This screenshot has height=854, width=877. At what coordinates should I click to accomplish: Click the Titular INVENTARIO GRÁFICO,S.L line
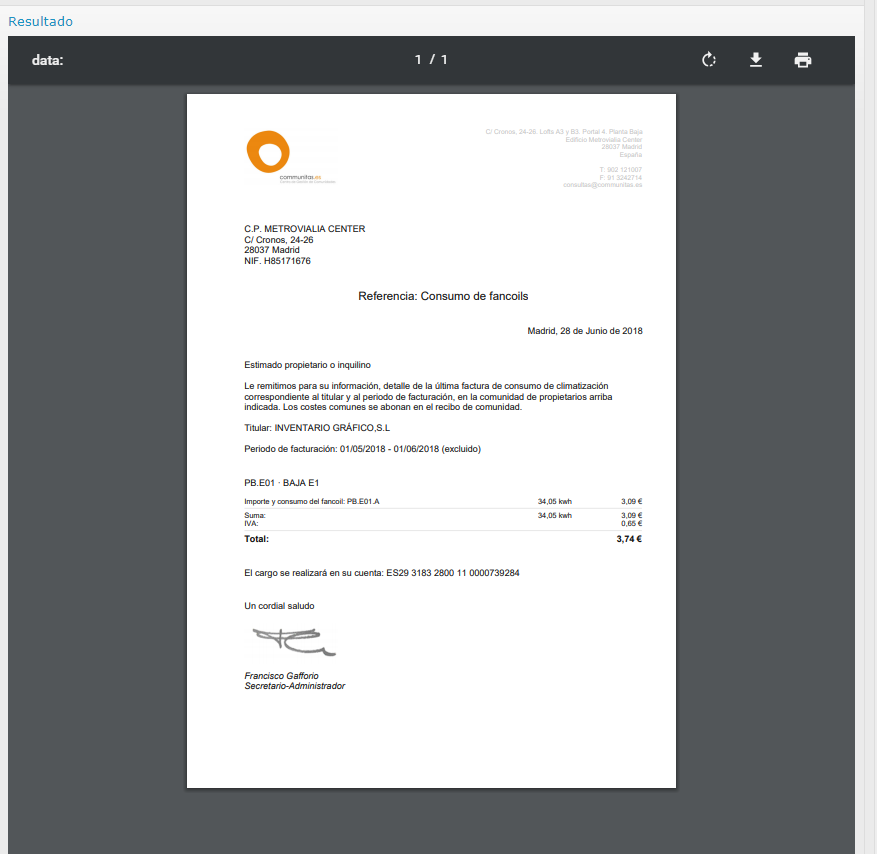[x=317, y=428]
